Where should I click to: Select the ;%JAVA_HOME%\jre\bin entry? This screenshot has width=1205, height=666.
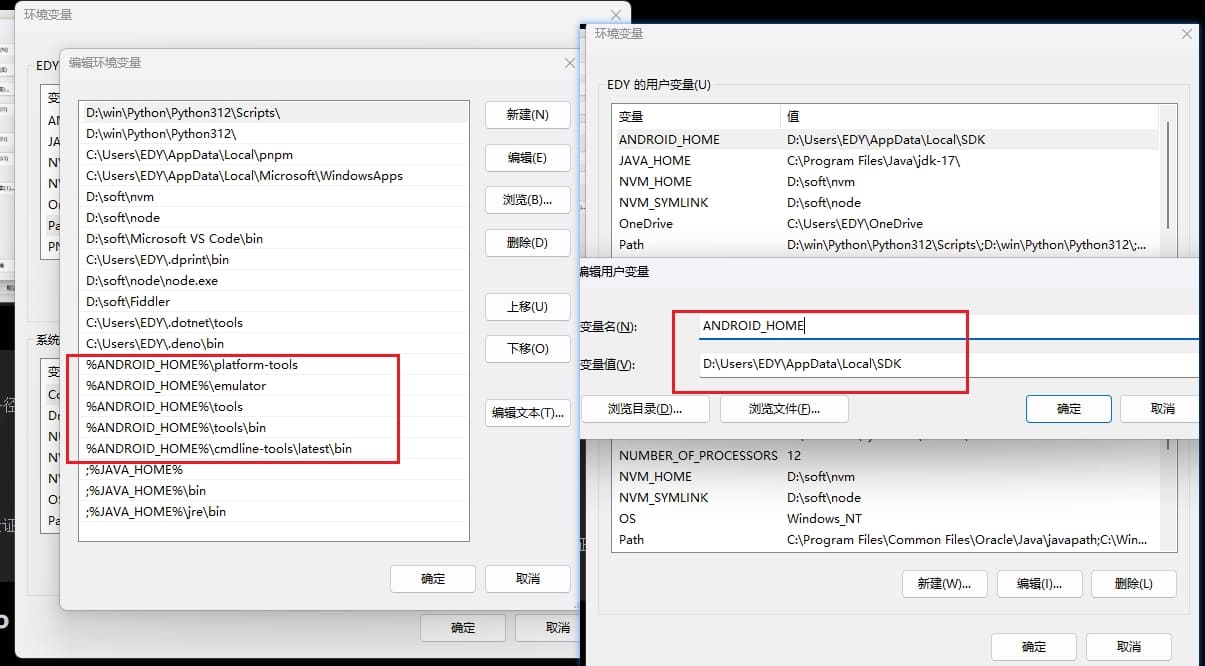[x=274, y=512]
